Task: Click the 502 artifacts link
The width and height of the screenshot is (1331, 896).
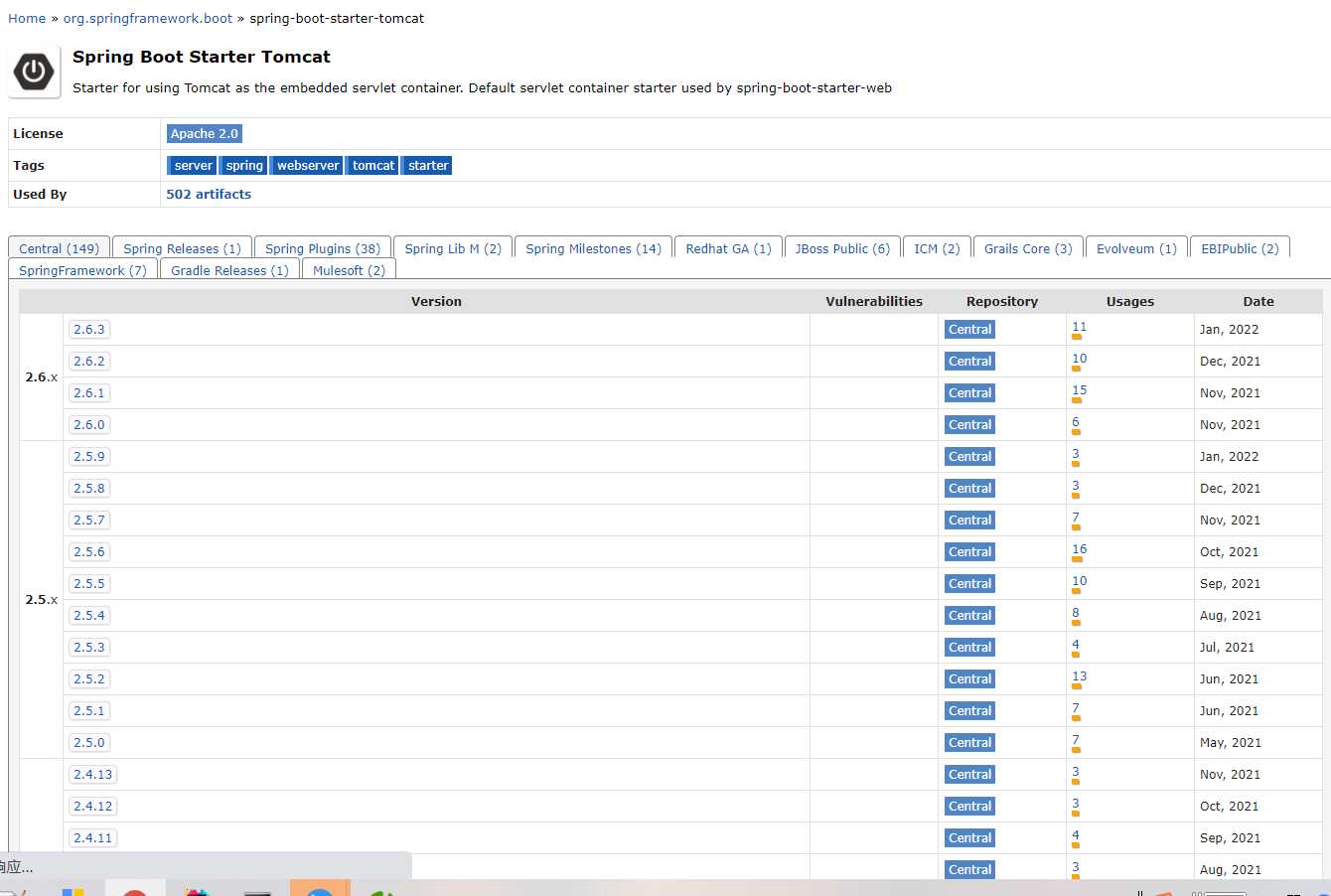Action: coord(209,194)
